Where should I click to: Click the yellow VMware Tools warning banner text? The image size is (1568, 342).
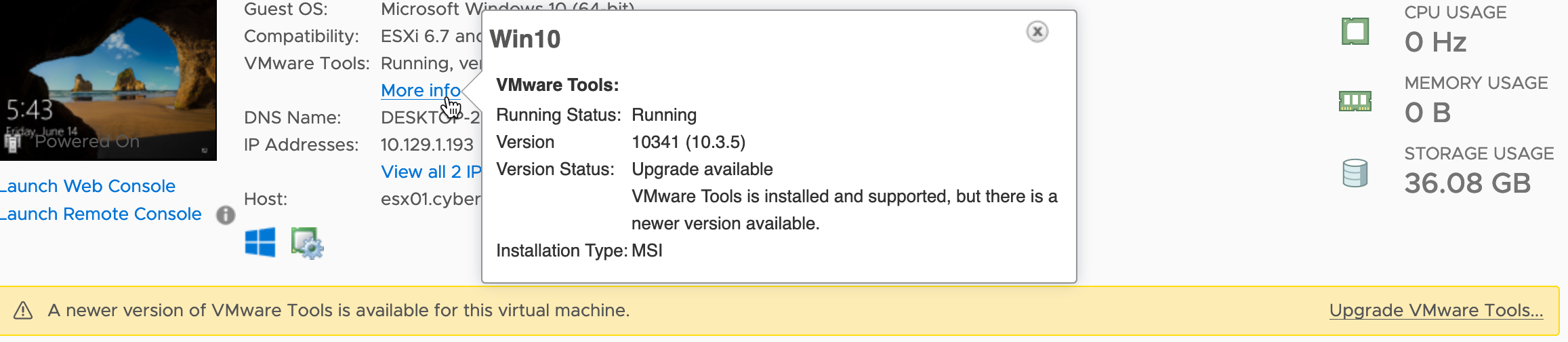339,310
